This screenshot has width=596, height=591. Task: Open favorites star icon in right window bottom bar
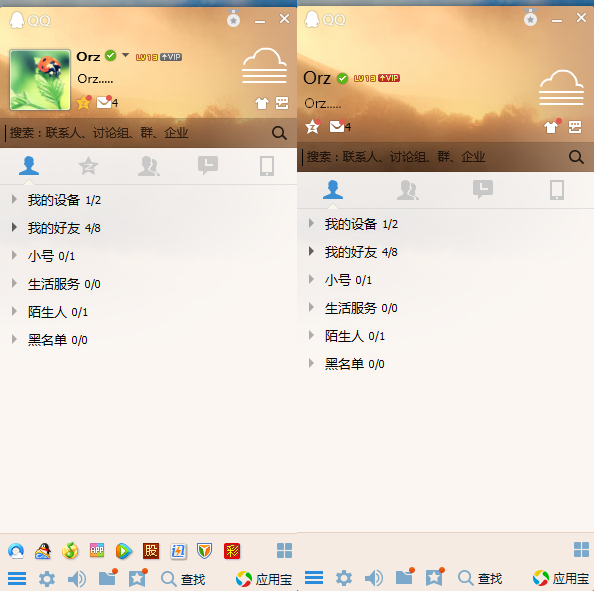pos(434,577)
